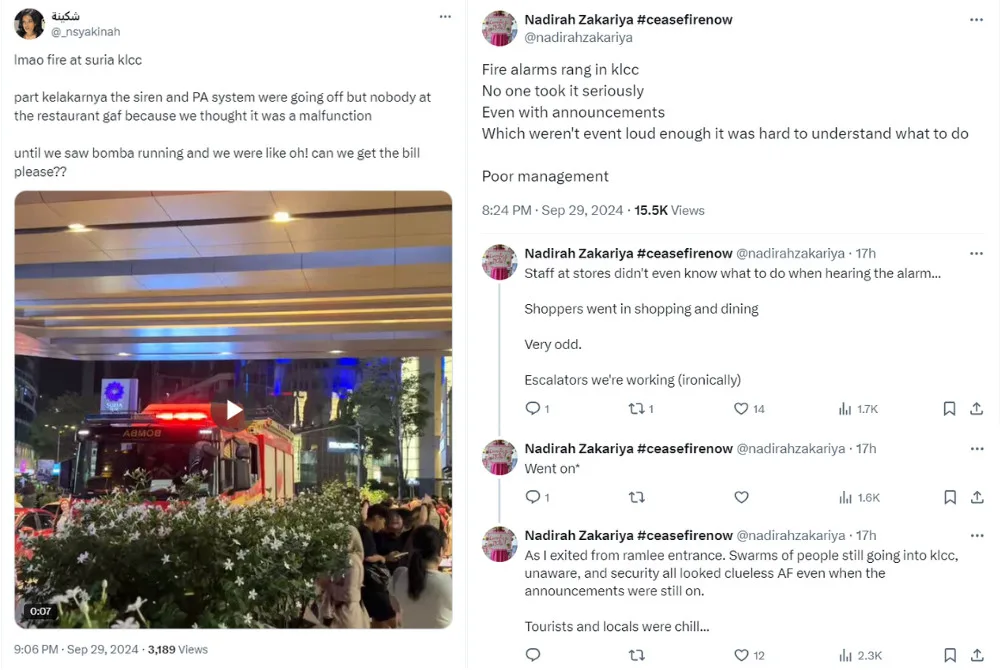Like the 'Went on*' tweet
Screen dimensions: 1000x670
point(741,497)
